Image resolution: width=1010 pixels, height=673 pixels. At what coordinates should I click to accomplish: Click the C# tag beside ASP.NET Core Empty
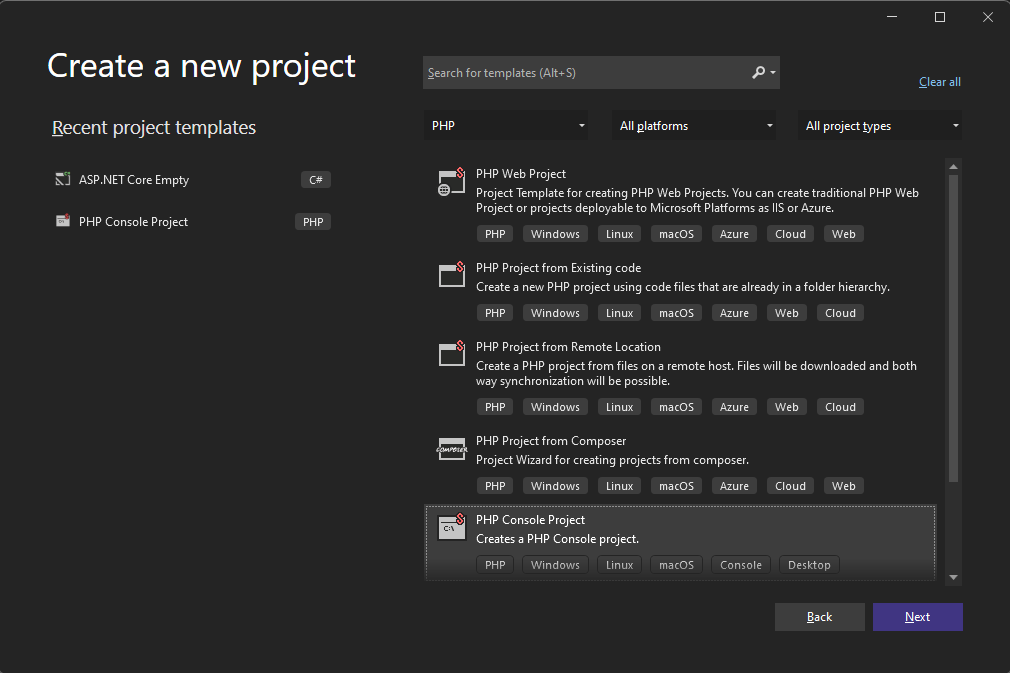tap(316, 180)
